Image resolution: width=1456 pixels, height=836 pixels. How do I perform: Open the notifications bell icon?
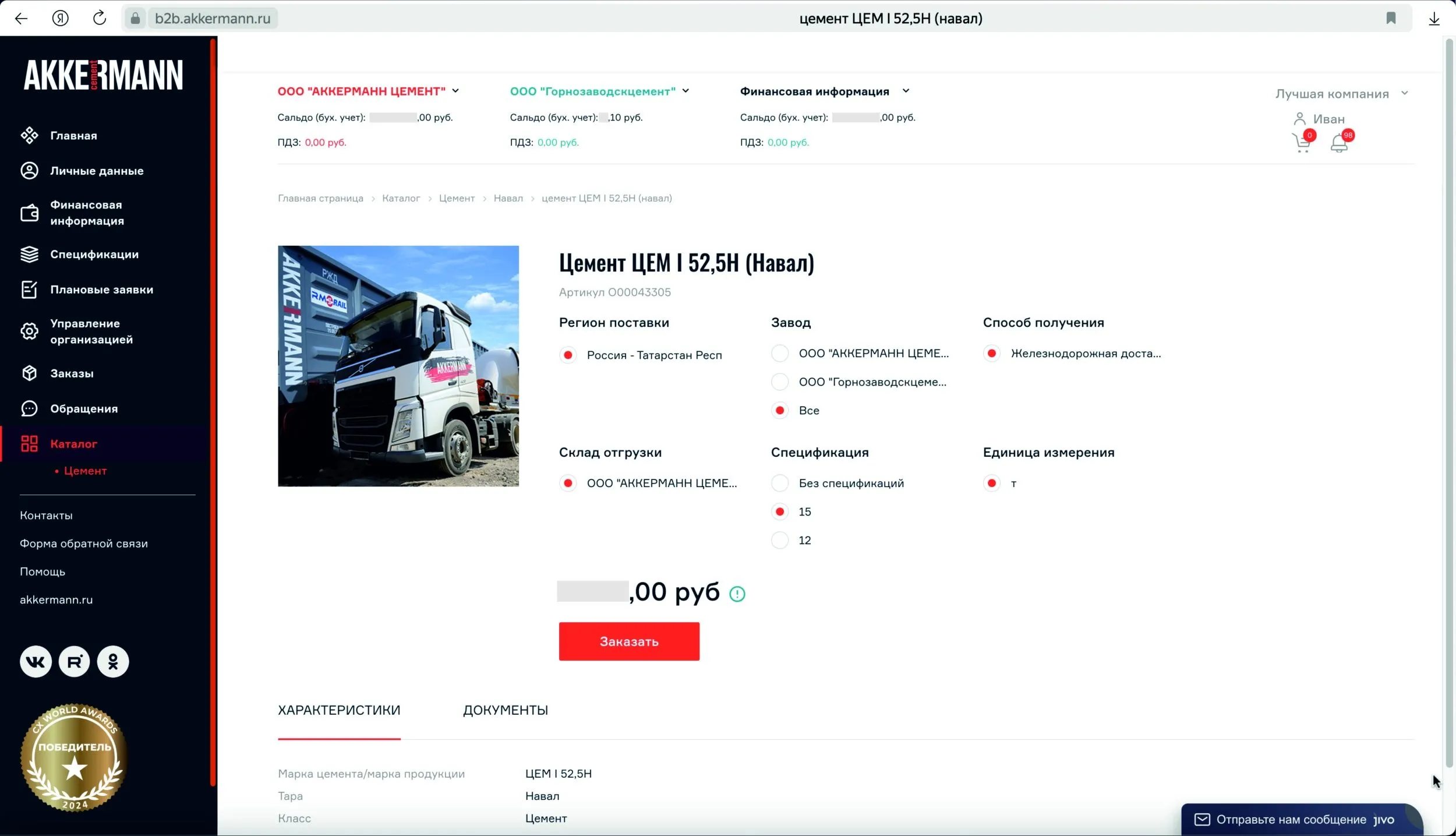1339,143
